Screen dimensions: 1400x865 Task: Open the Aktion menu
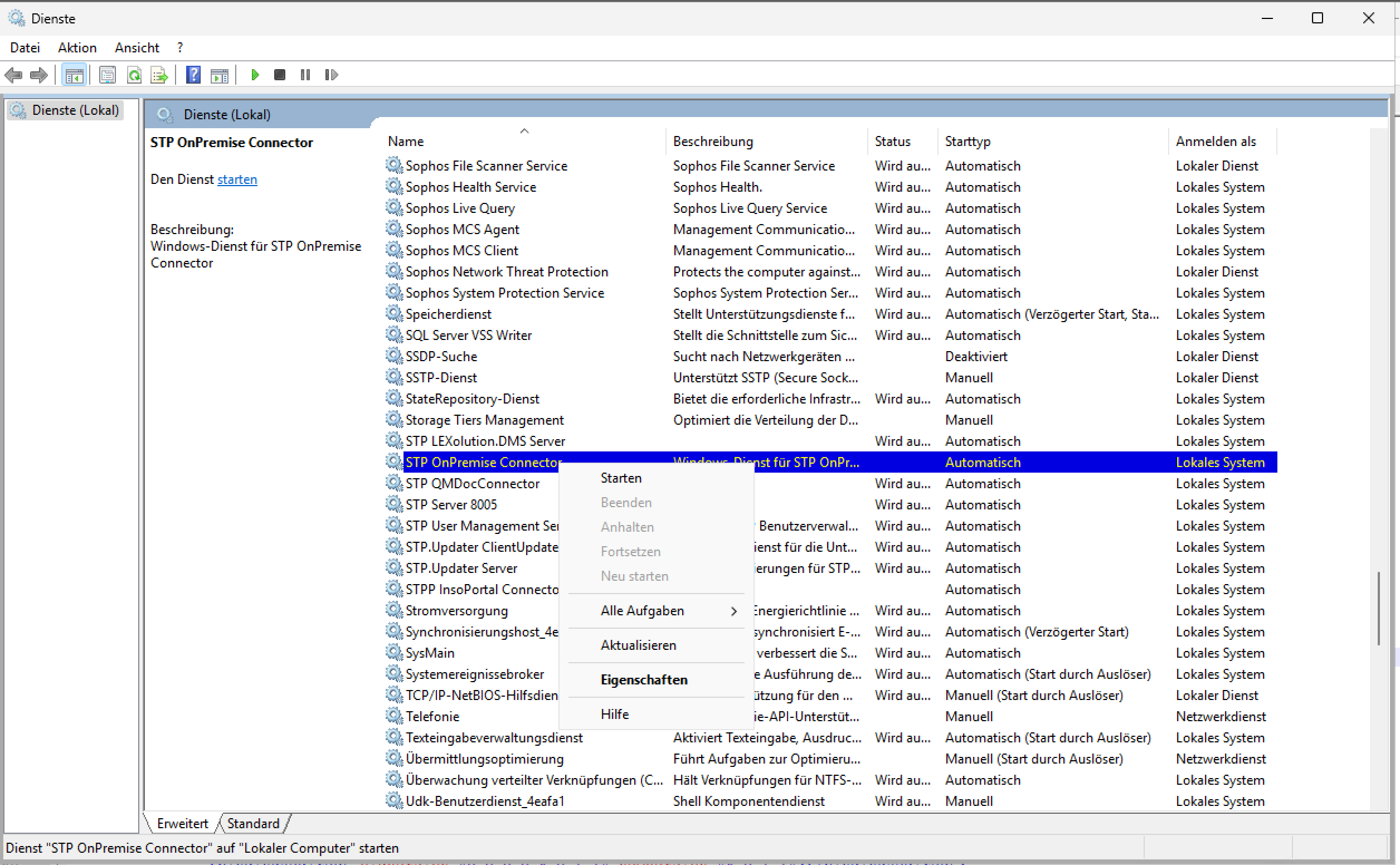pyautogui.click(x=77, y=47)
